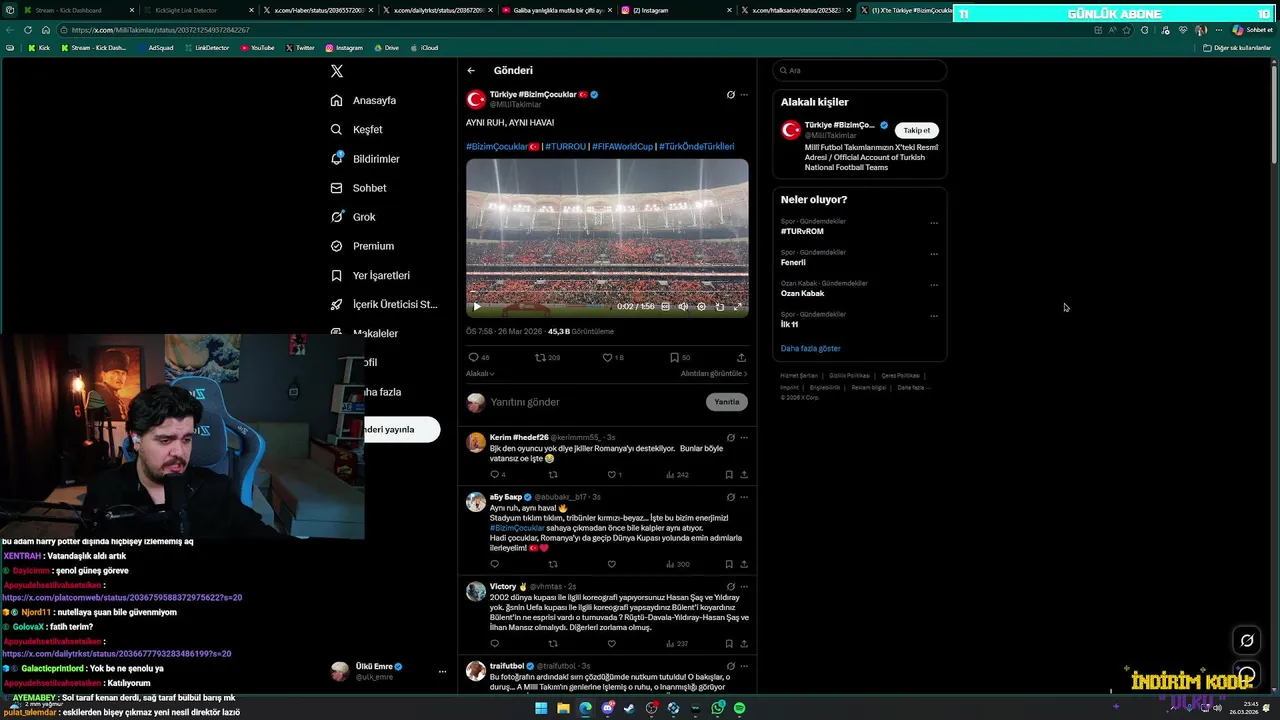Image resolution: width=1280 pixels, height=720 pixels.
Task: Open Premium in sidebar
Action: 362,246
